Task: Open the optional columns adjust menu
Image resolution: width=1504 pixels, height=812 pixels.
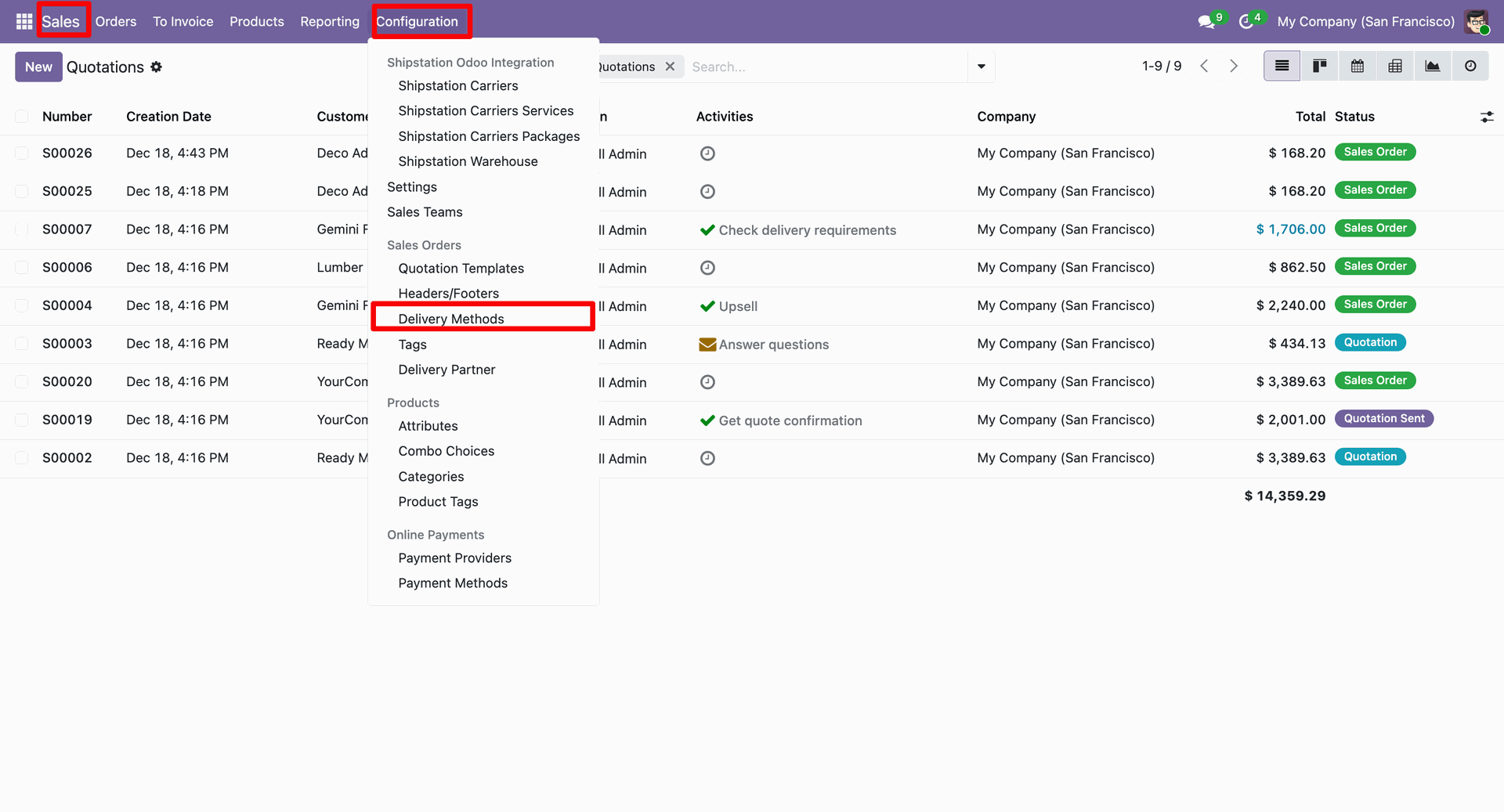Action: (1486, 117)
